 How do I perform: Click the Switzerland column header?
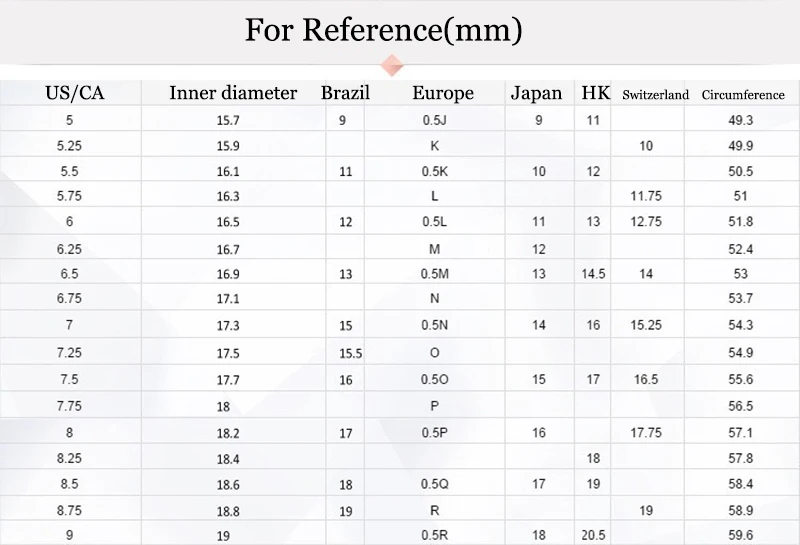pos(656,94)
